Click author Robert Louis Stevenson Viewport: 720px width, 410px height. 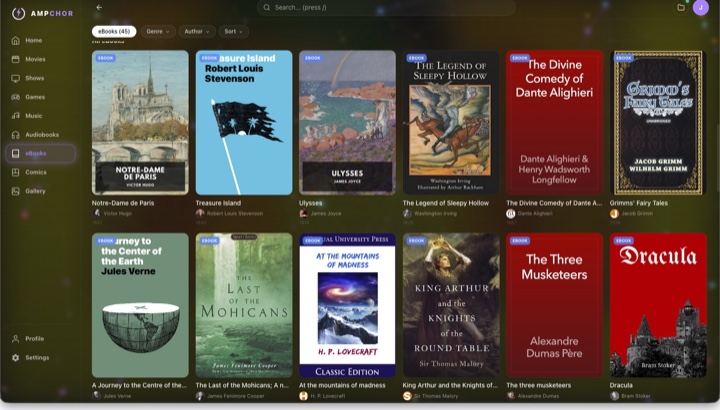pos(235,213)
